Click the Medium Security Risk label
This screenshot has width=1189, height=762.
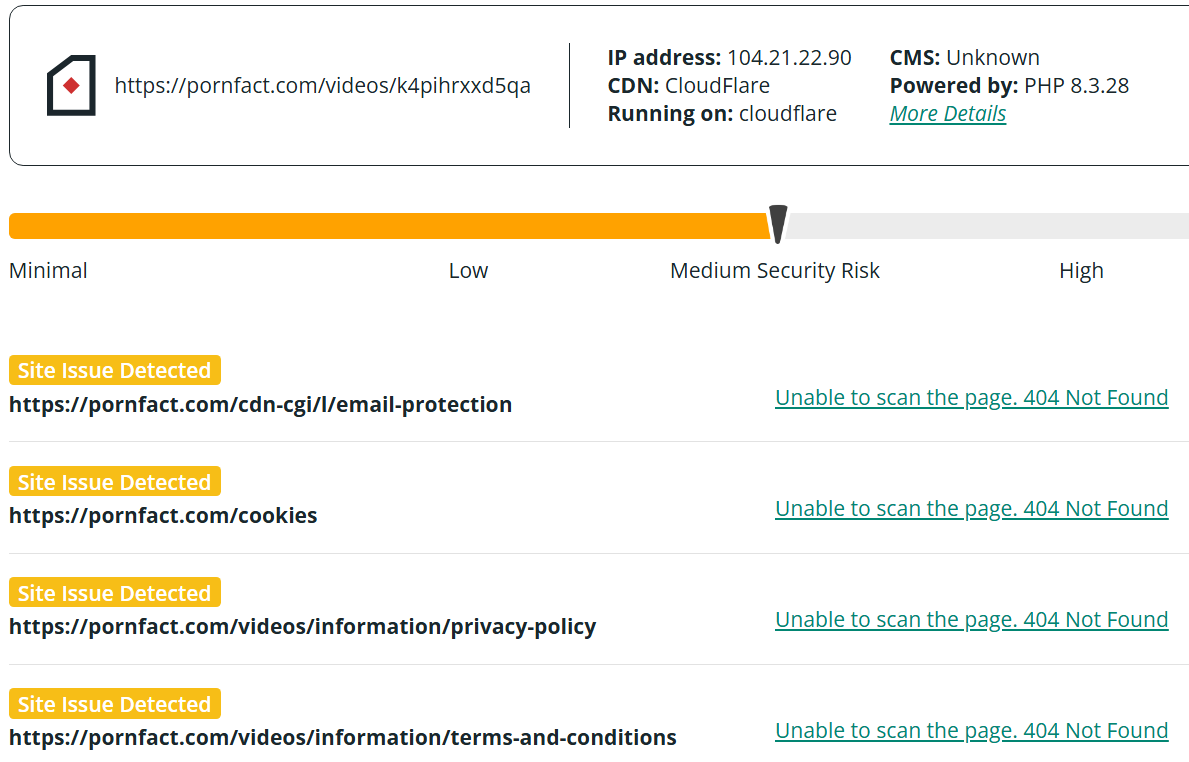click(x=775, y=271)
